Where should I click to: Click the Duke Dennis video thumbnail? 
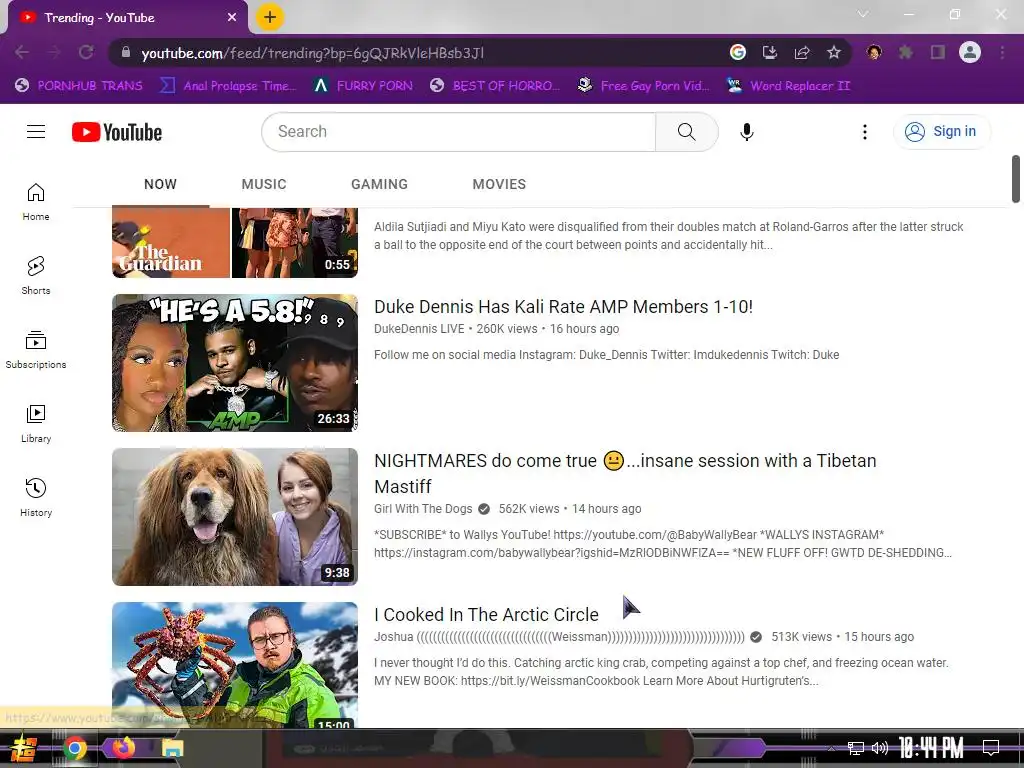coord(235,362)
